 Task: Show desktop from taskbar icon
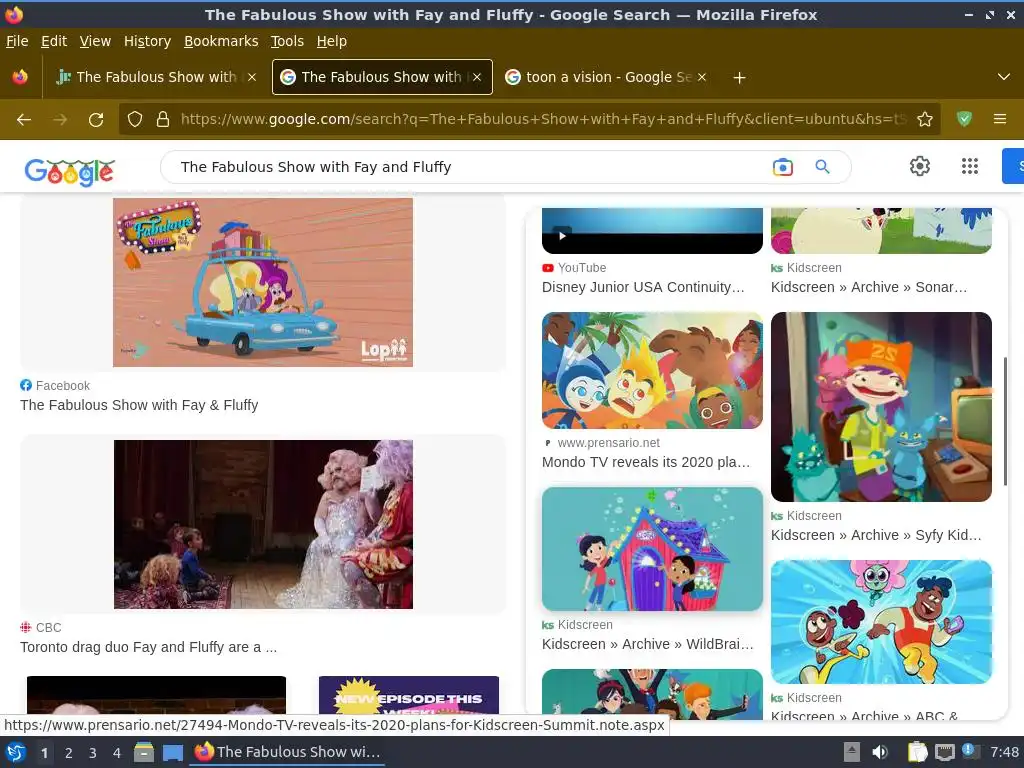coord(172,752)
